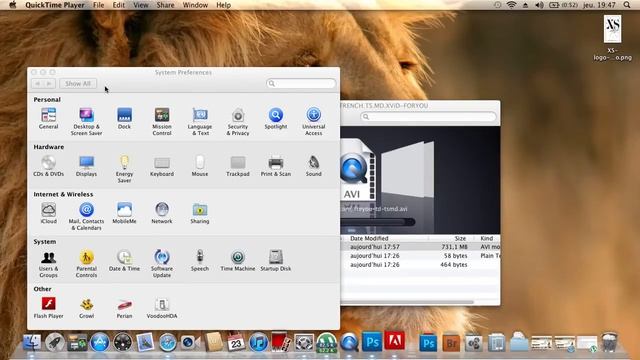The image size is (640, 360).
Task: Open Users & Groups pane
Action: point(48,263)
